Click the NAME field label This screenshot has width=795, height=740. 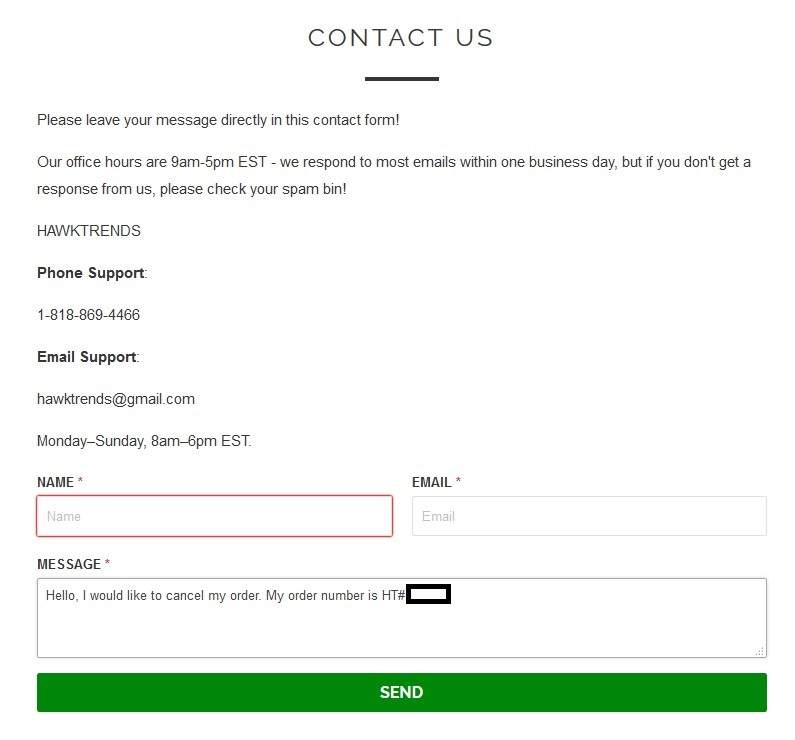click(x=55, y=482)
